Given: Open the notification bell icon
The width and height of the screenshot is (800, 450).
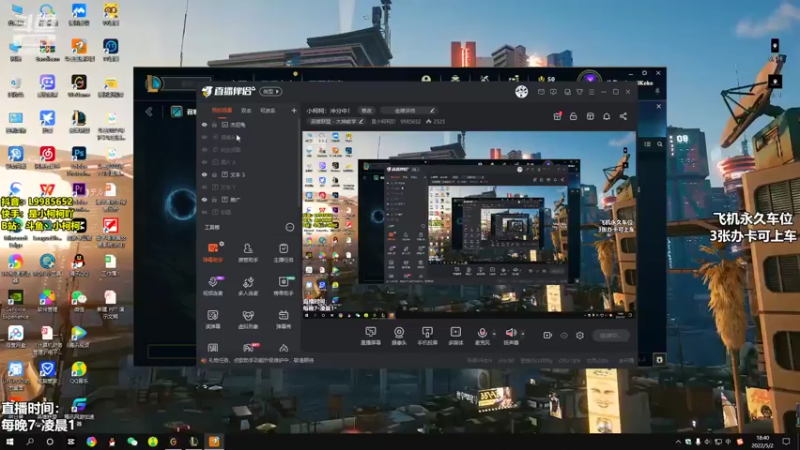Looking at the screenshot, I should tap(607, 116).
